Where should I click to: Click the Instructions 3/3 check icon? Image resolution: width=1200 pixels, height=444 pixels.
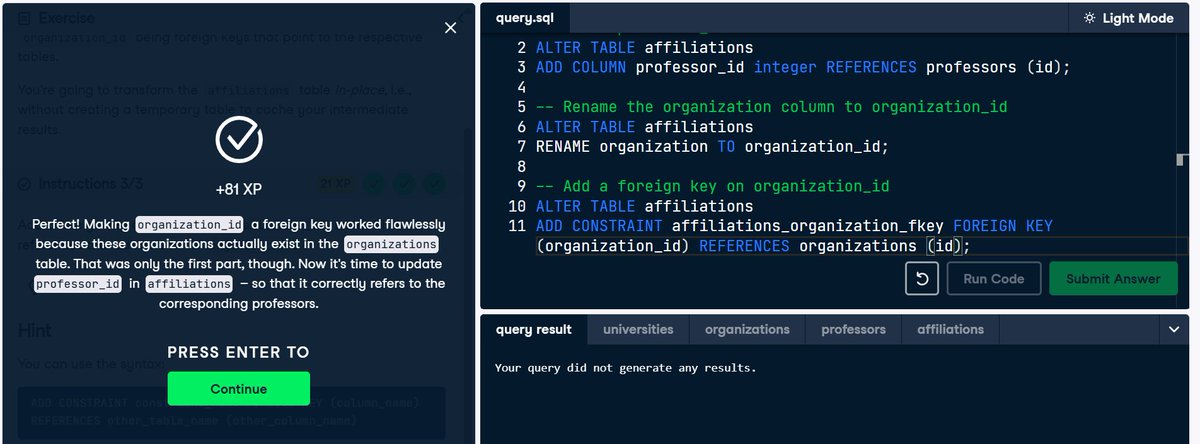(25, 184)
